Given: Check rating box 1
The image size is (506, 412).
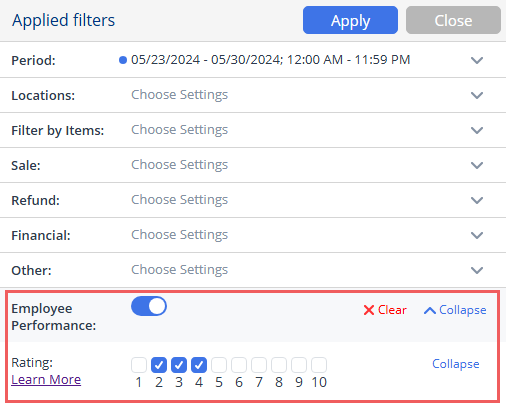Looking at the screenshot, I should [x=139, y=365].
